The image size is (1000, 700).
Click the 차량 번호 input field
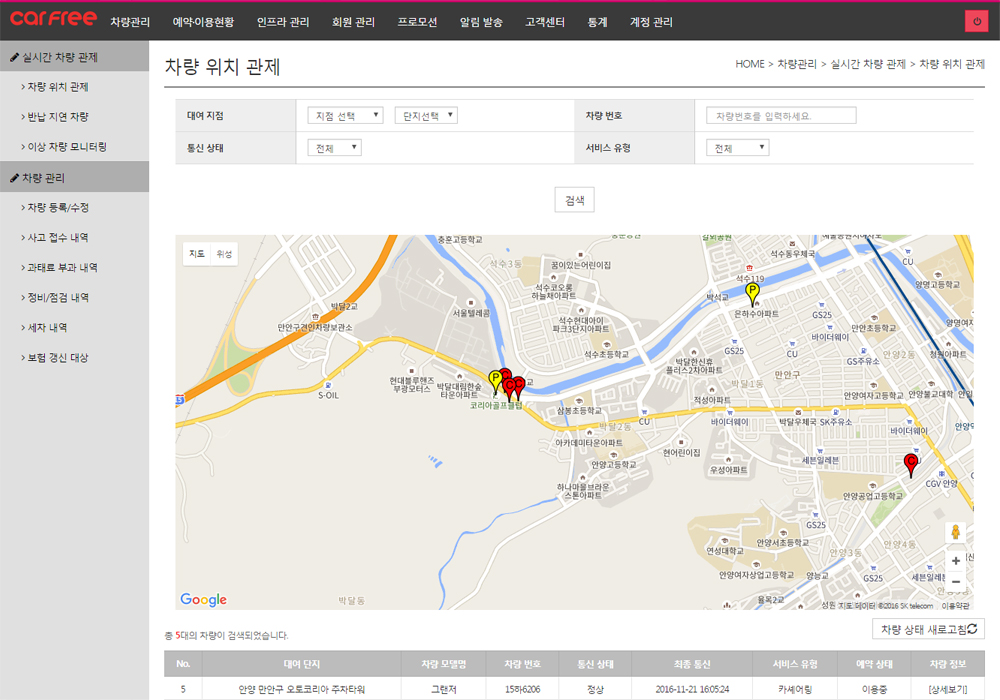tap(781, 115)
